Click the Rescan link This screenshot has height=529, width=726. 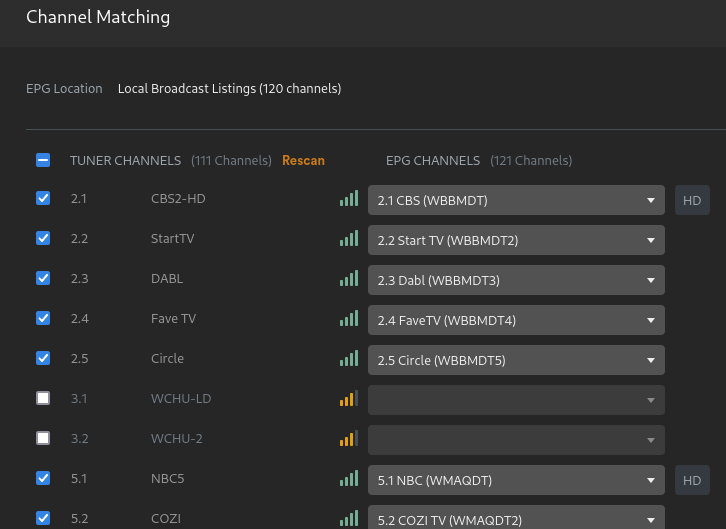coord(303,160)
